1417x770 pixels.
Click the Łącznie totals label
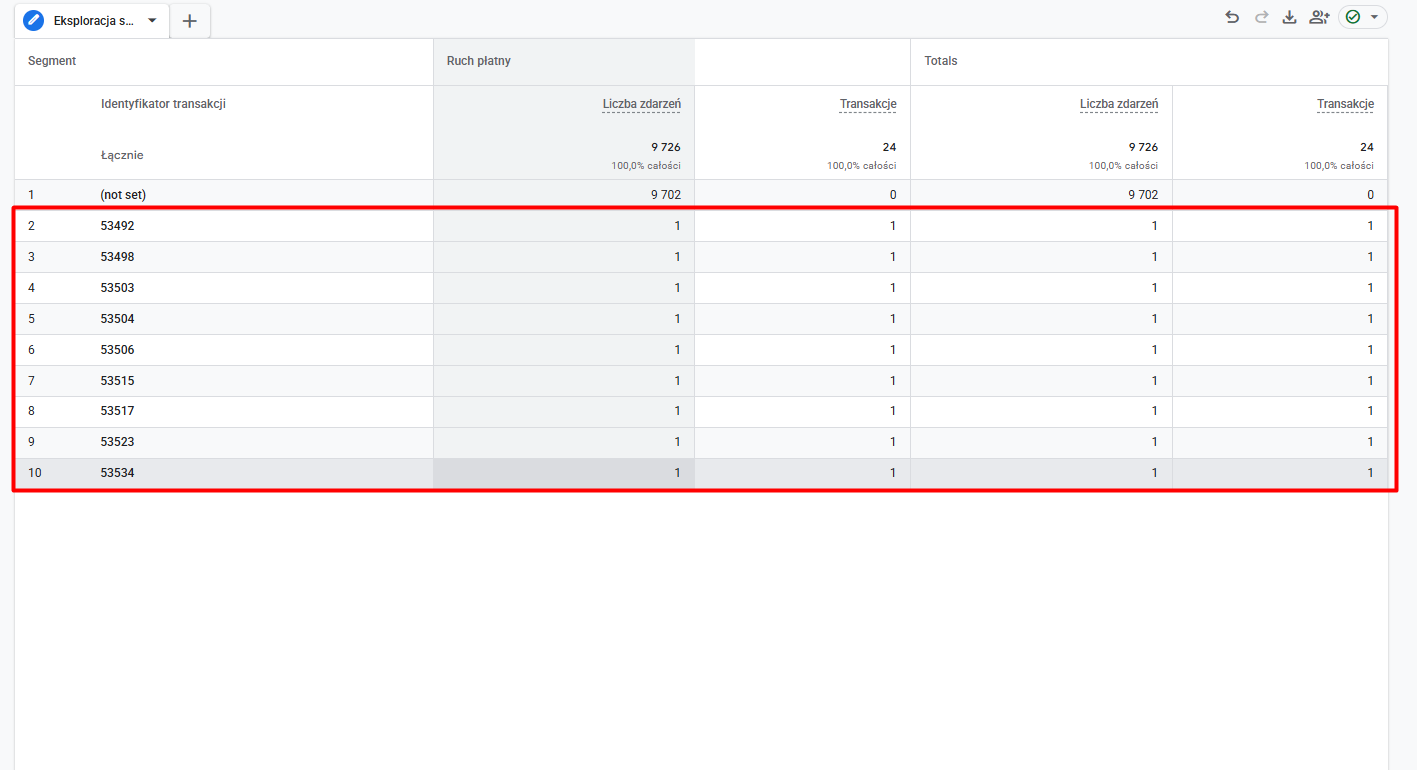tap(122, 155)
